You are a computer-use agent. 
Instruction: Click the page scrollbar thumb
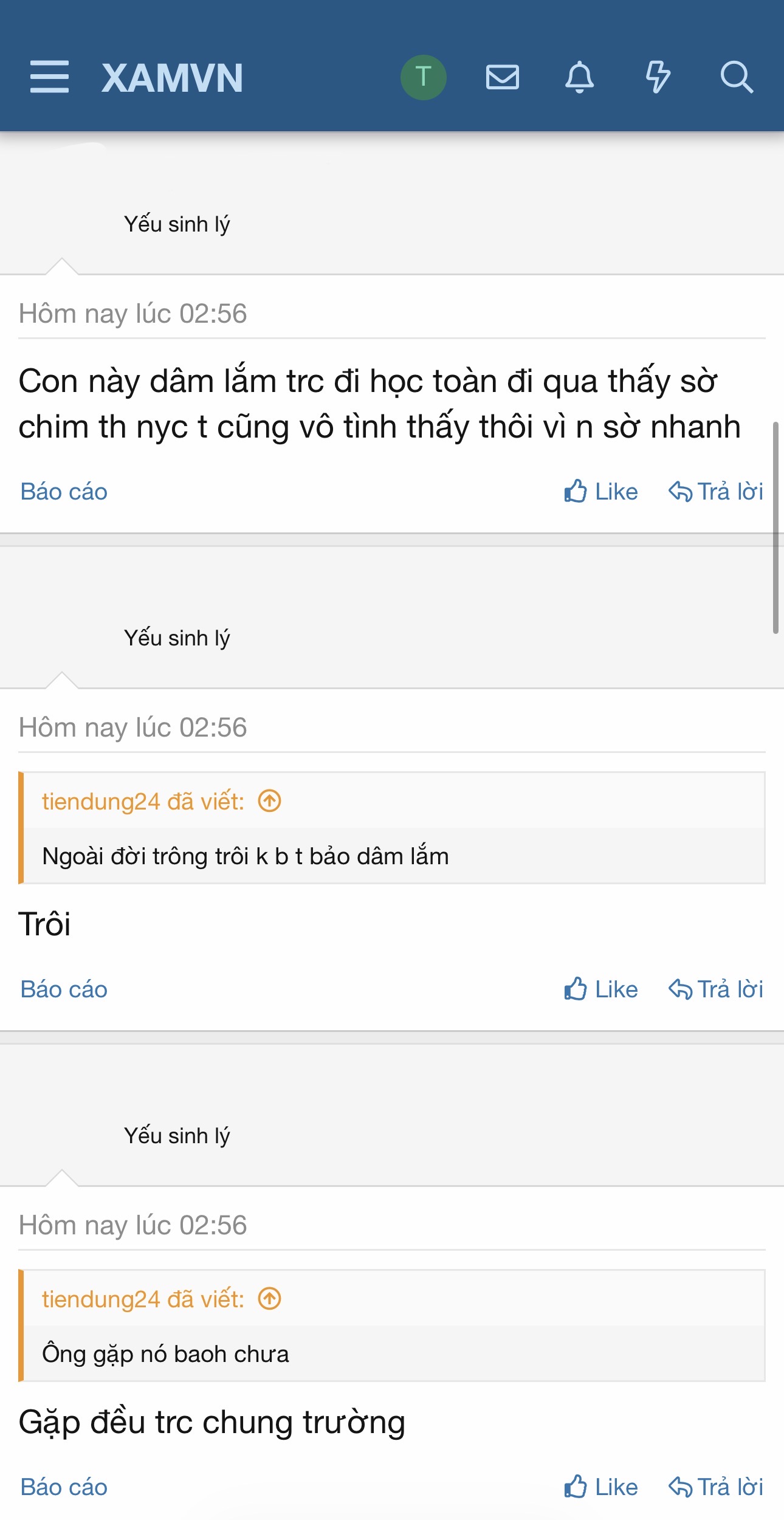(775, 527)
